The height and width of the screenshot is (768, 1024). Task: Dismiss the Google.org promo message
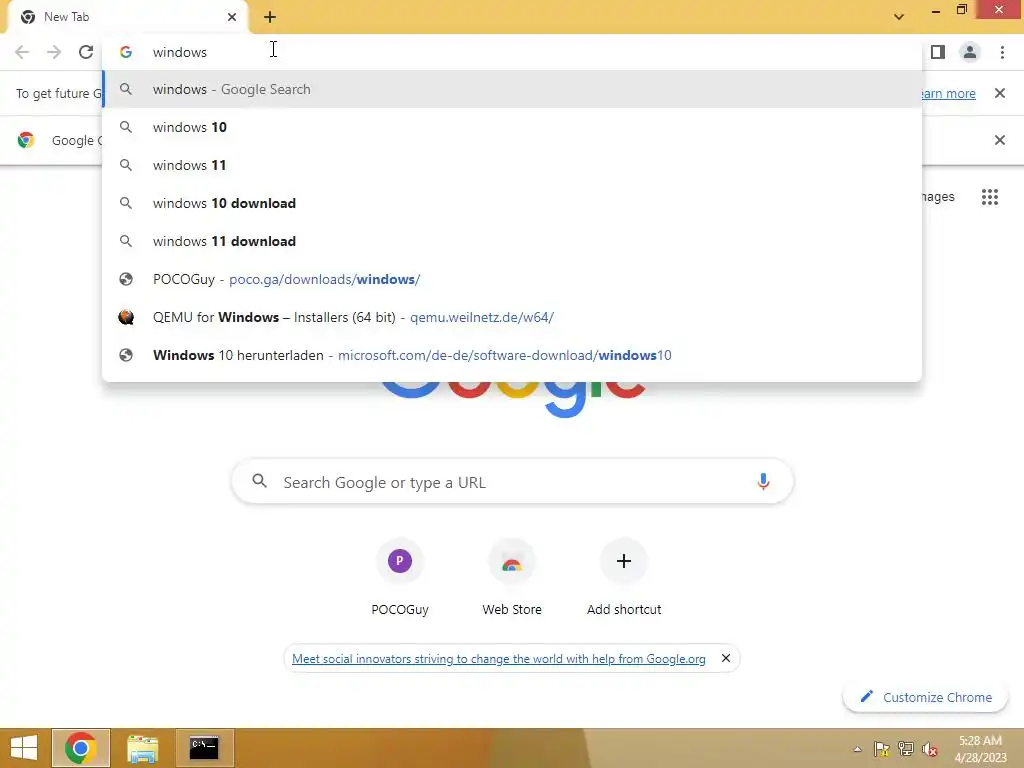[x=726, y=658]
